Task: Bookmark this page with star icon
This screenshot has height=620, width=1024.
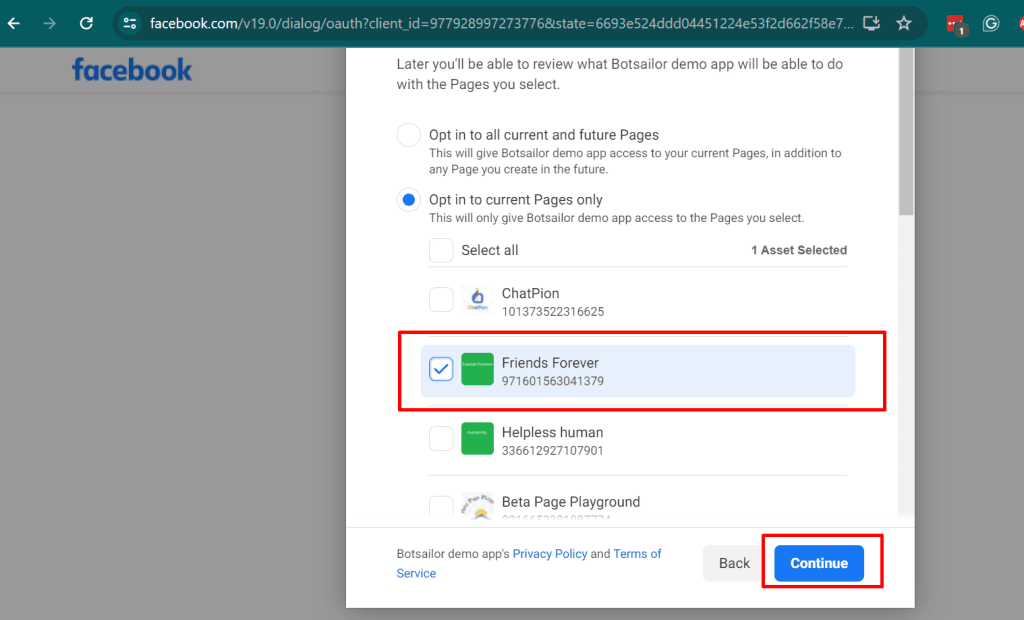Action: (x=904, y=23)
